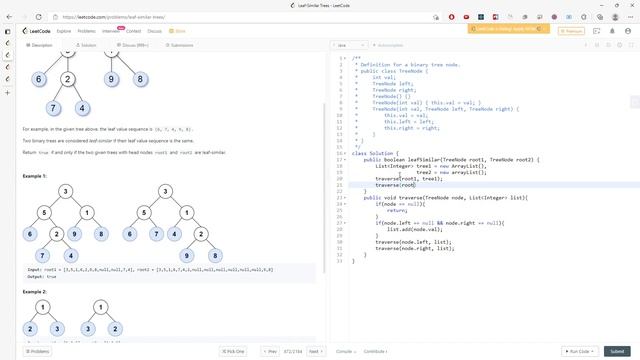The width and height of the screenshot is (640, 360).
Task: Open the playground icon in header
Action: pyautogui.click(x=597, y=31)
